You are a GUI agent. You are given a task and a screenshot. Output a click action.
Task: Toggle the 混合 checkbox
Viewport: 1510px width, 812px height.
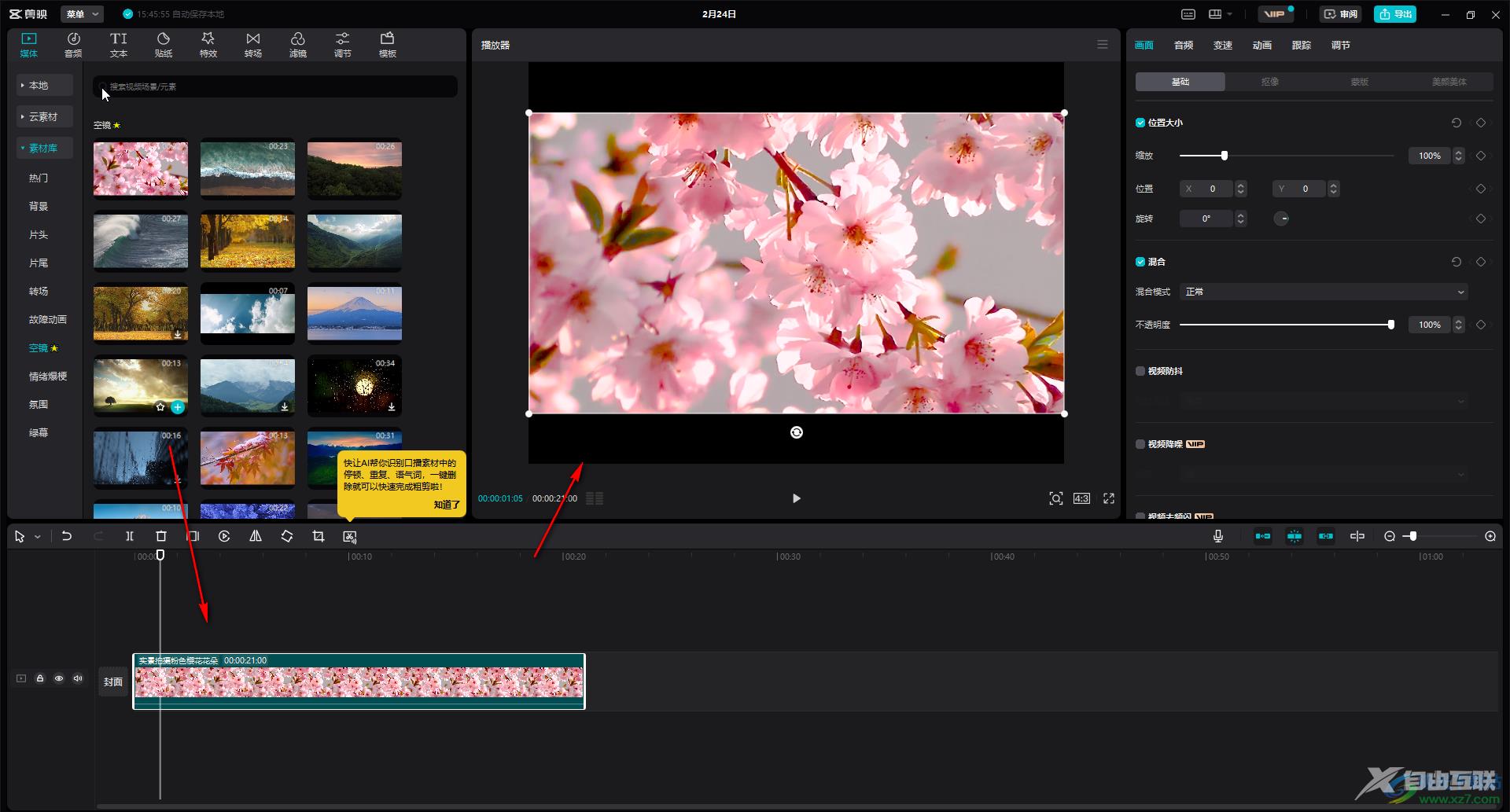(x=1140, y=262)
